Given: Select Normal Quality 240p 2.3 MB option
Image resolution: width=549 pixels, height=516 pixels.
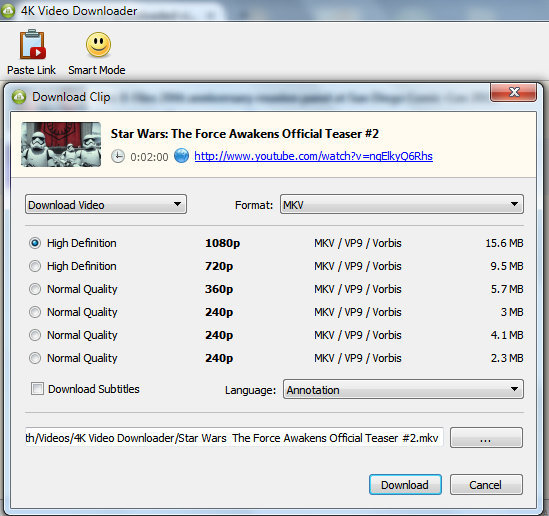Looking at the screenshot, I should (x=35, y=358).
